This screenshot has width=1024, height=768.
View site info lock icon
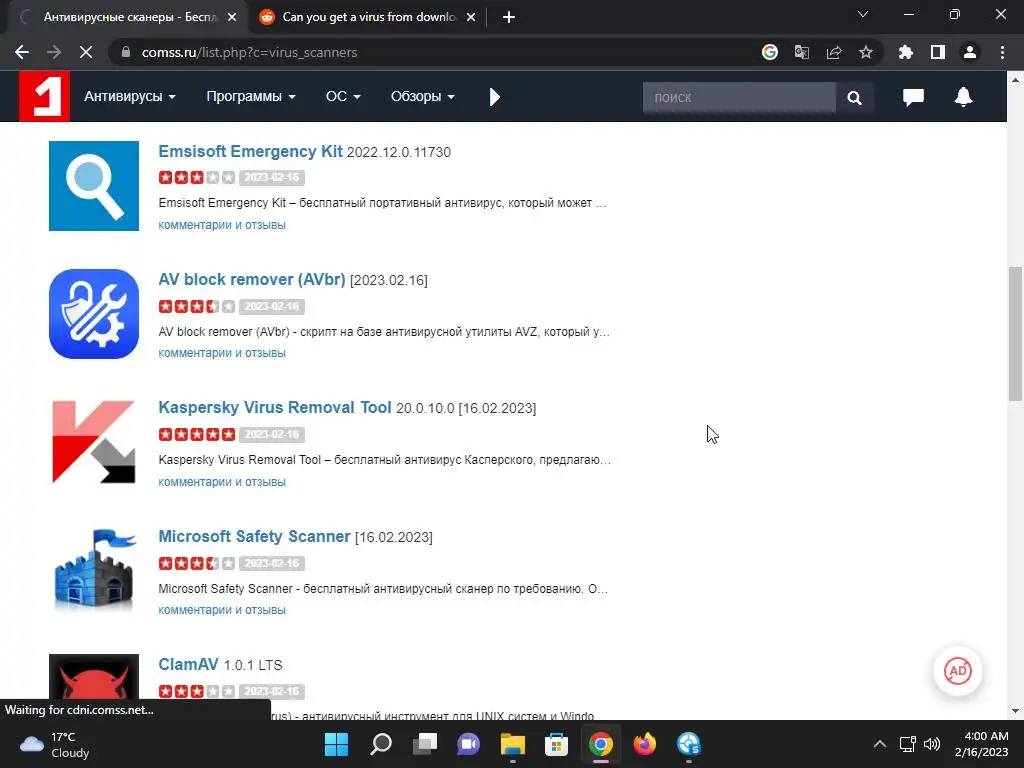pyautogui.click(x=126, y=52)
